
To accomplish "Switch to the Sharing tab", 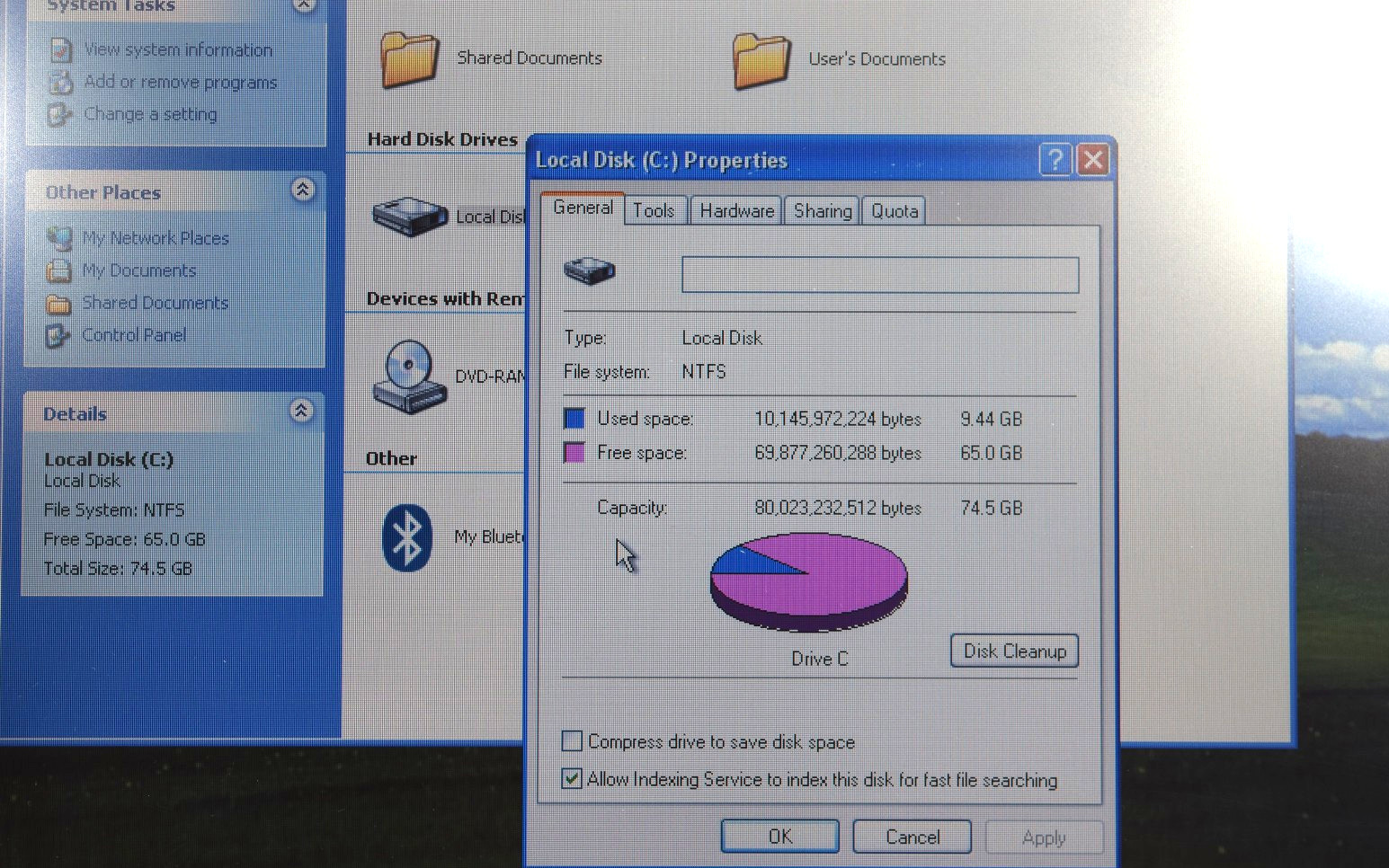I will (x=822, y=211).
